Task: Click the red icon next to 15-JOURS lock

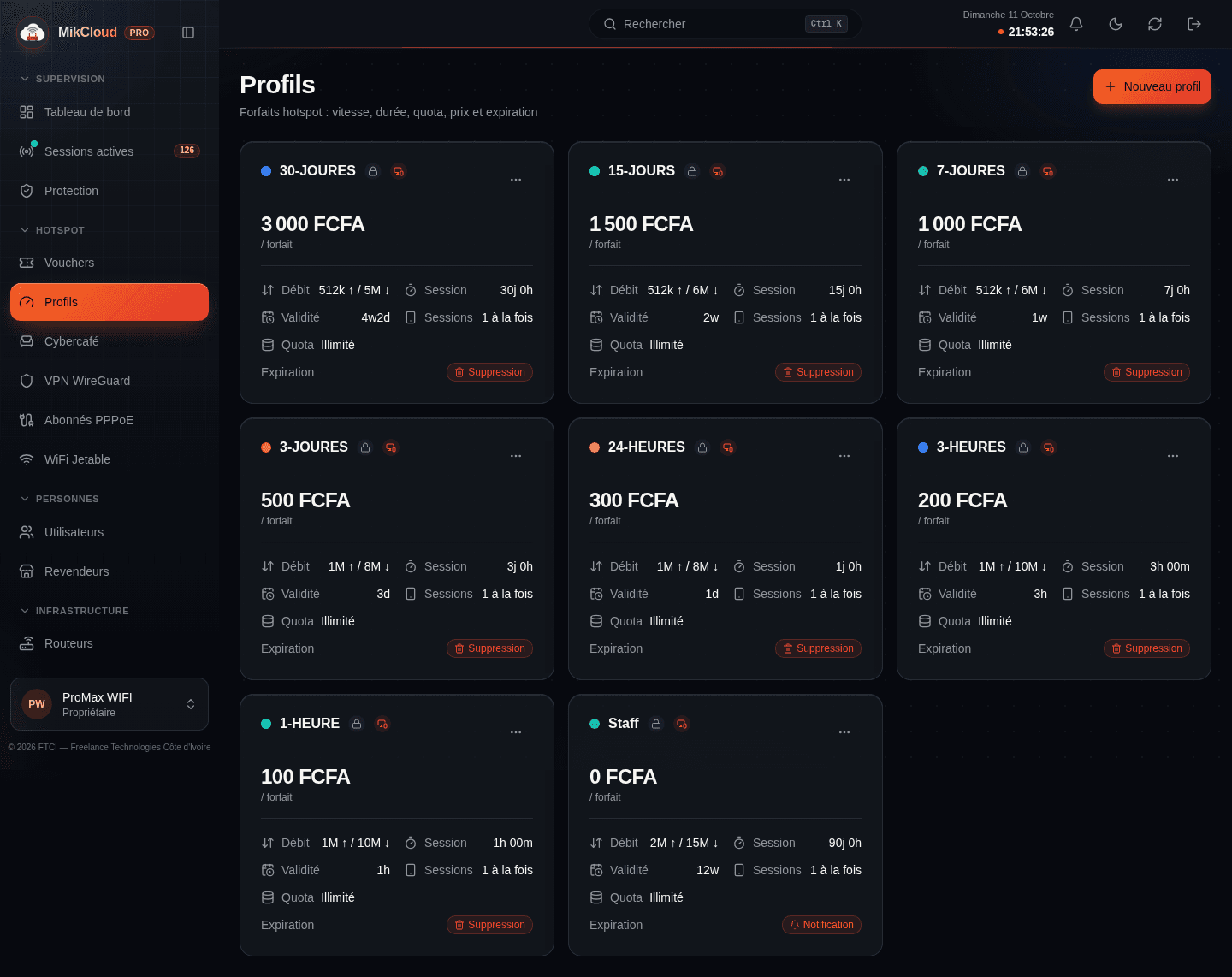Action: [718, 171]
